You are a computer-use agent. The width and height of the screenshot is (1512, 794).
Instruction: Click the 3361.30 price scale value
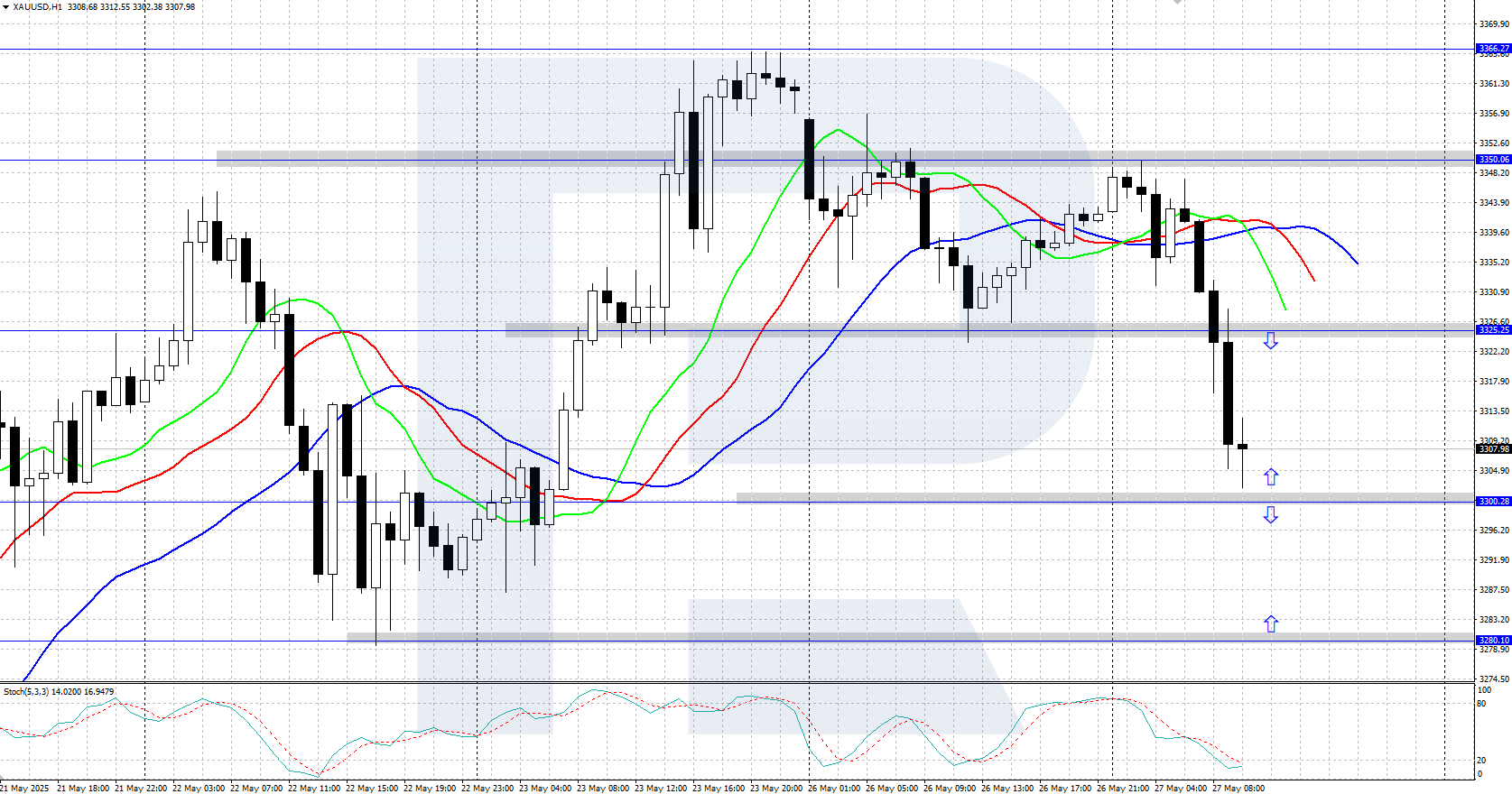point(1494,84)
